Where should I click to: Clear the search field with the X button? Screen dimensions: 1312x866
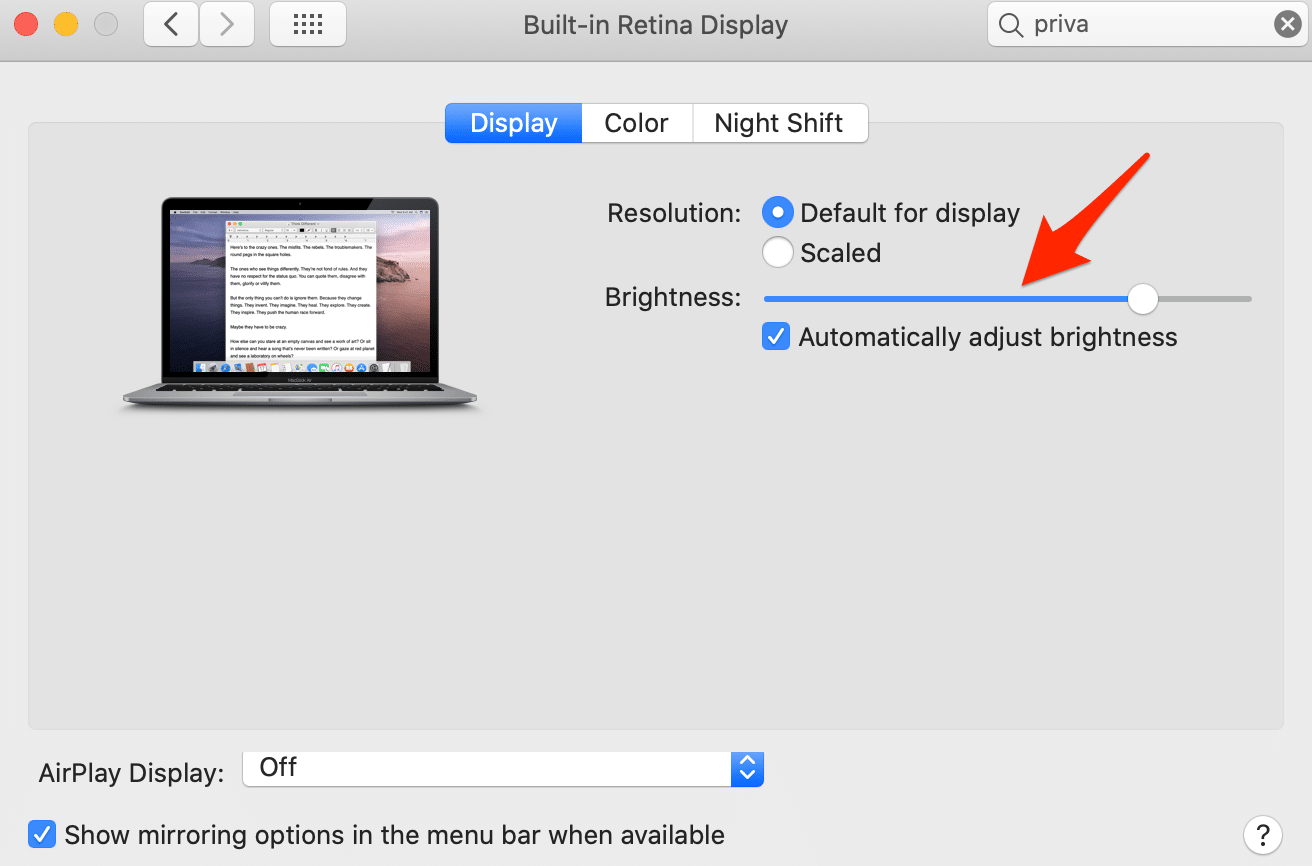click(x=1287, y=25)
